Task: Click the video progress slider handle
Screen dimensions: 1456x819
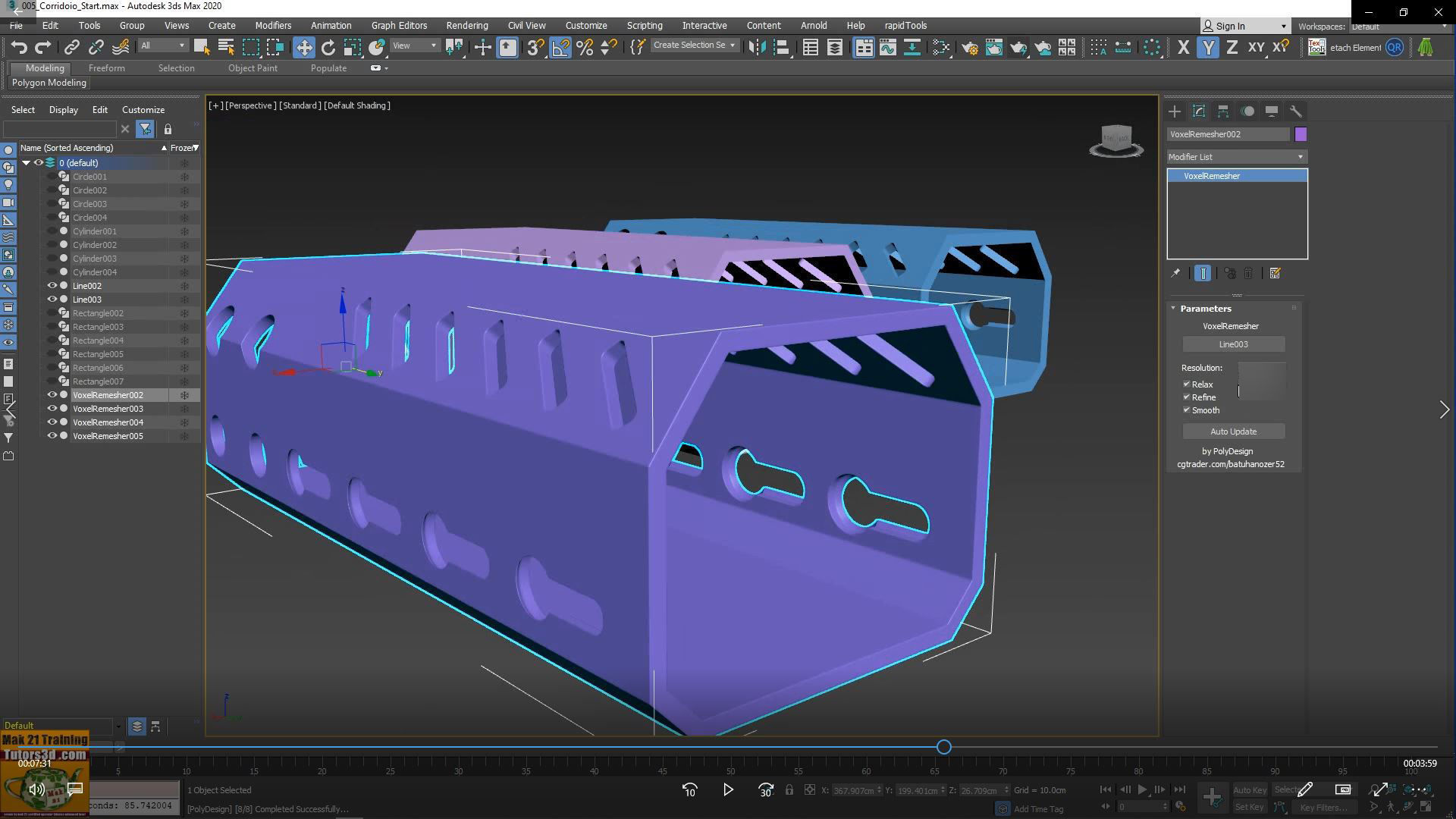Action: tap(943, 747)
